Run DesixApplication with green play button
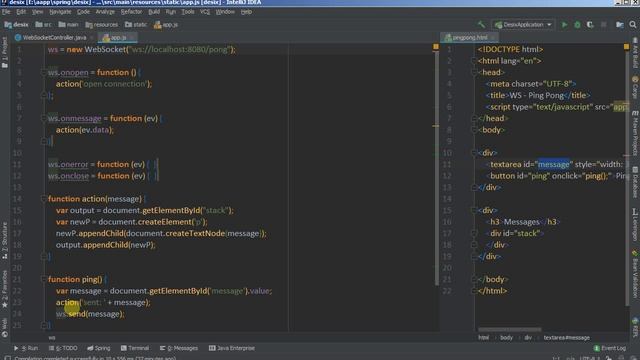Screen dimensions: 640x360 (x=564, y=25)
